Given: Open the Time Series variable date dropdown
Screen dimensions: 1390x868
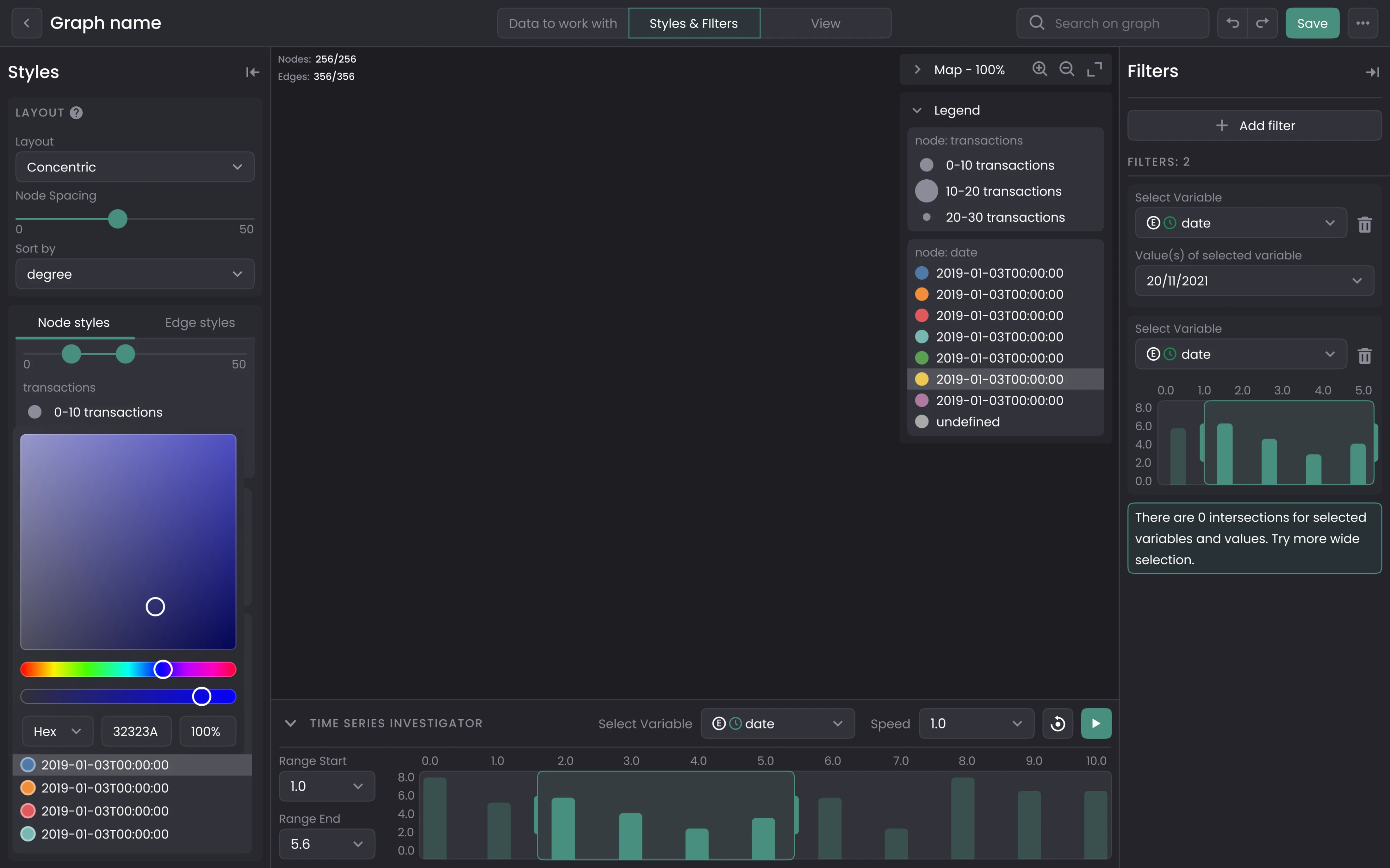Looking at the screenshot, I should (x=778, y=723).
